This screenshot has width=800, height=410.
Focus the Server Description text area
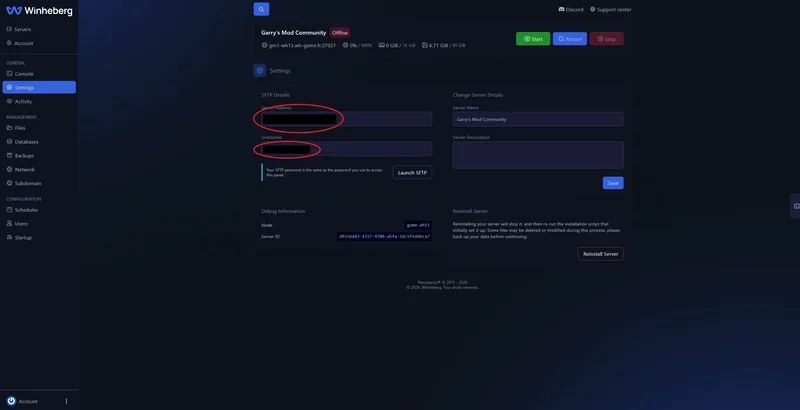(538, 155)
